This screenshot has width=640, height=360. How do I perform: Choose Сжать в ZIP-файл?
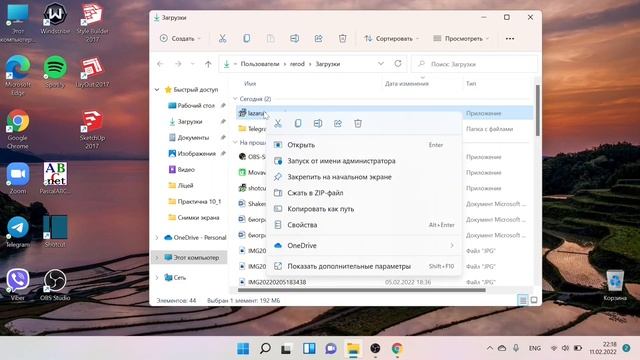click(x=364, y=193)
